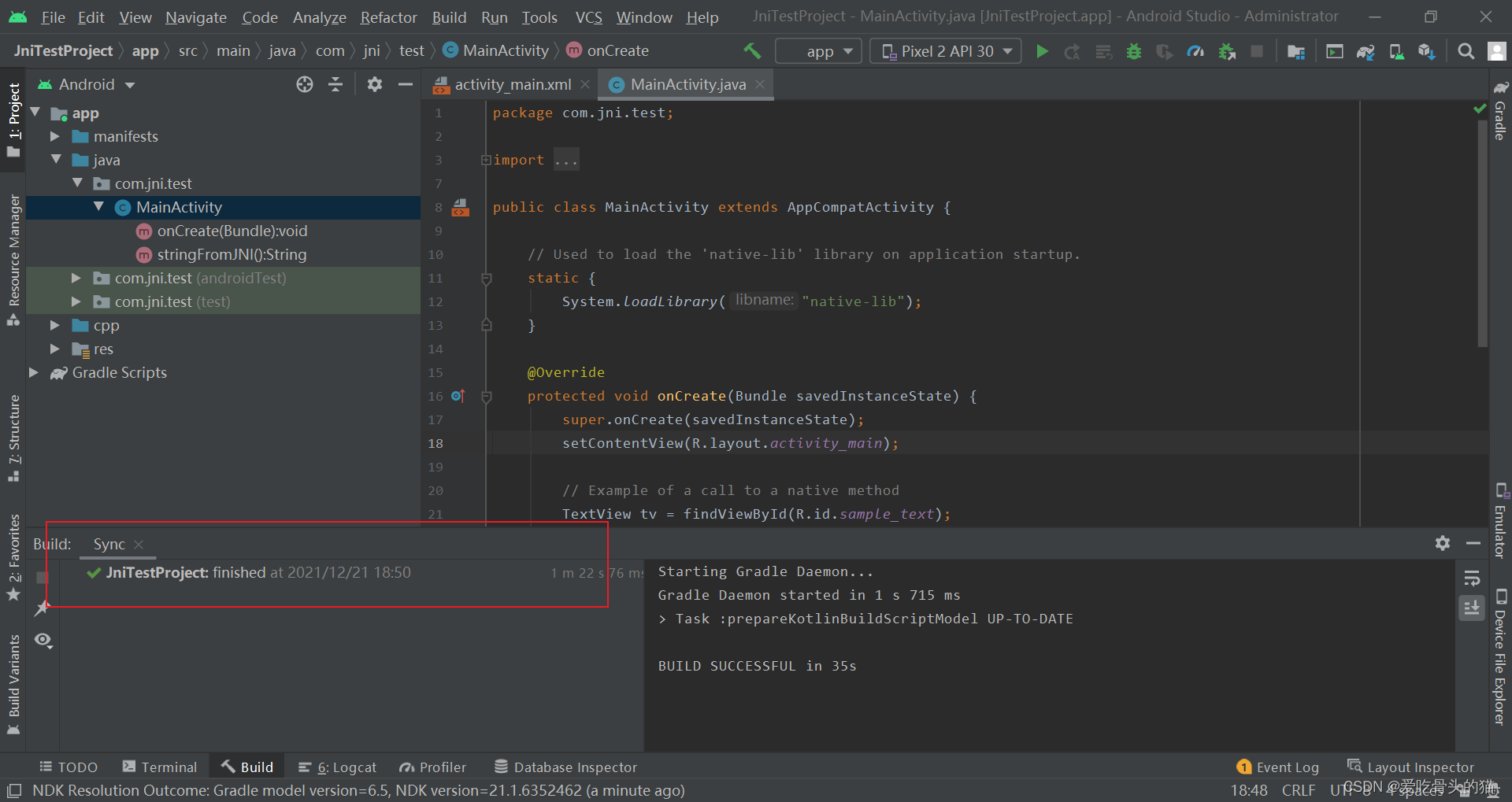1512x802 pixels.
Task: Collapse all icon in Project panel
Action: pos(335,84)
